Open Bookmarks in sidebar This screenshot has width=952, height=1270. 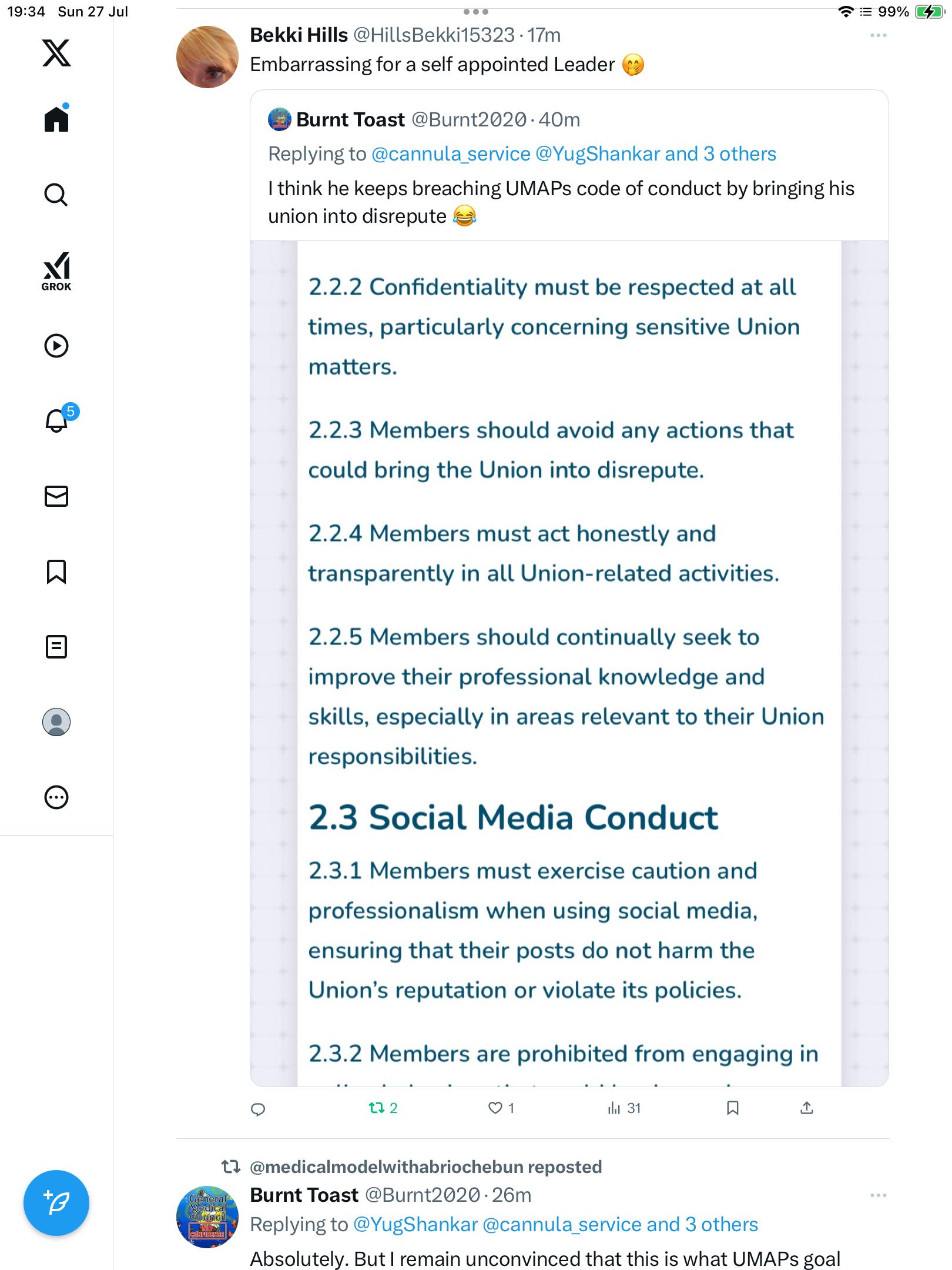(x=56, y=571)
